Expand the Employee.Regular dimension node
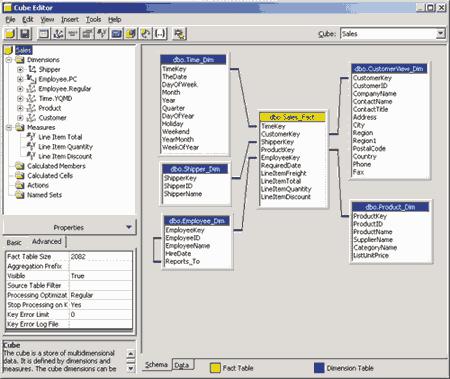450x379 pixels. coord(20,89)
